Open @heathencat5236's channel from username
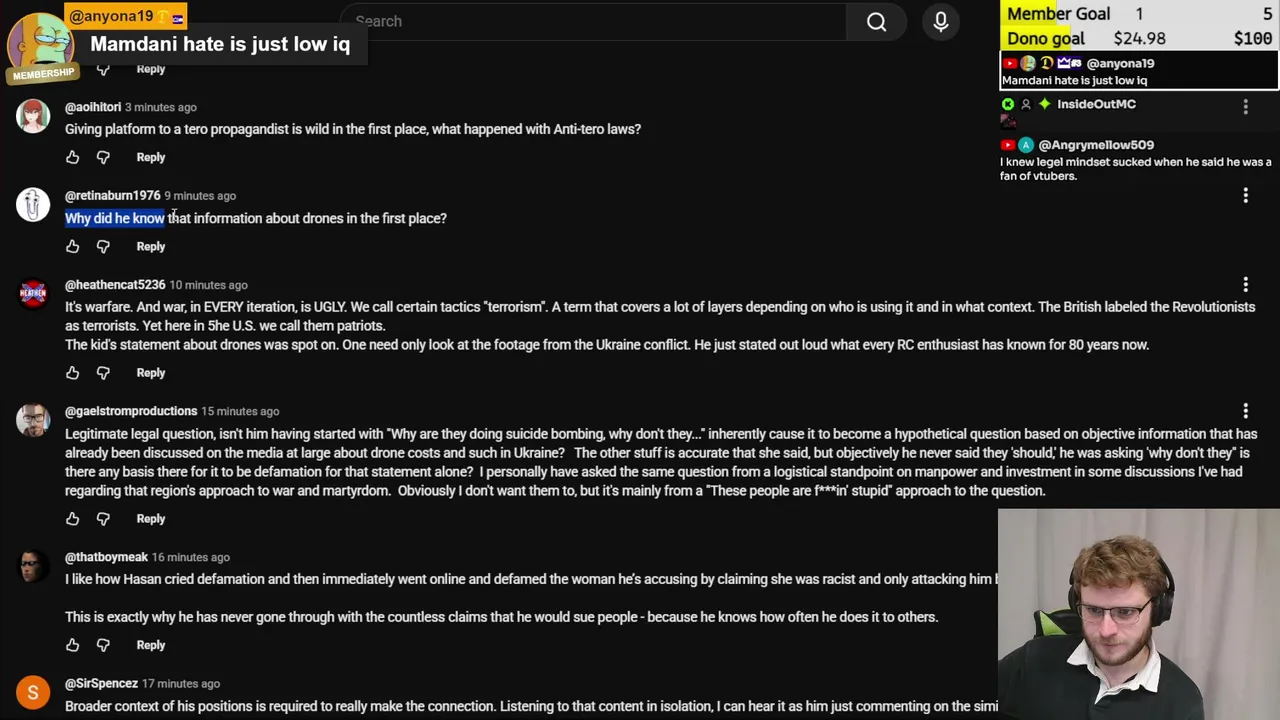 [x=115, y=285]
